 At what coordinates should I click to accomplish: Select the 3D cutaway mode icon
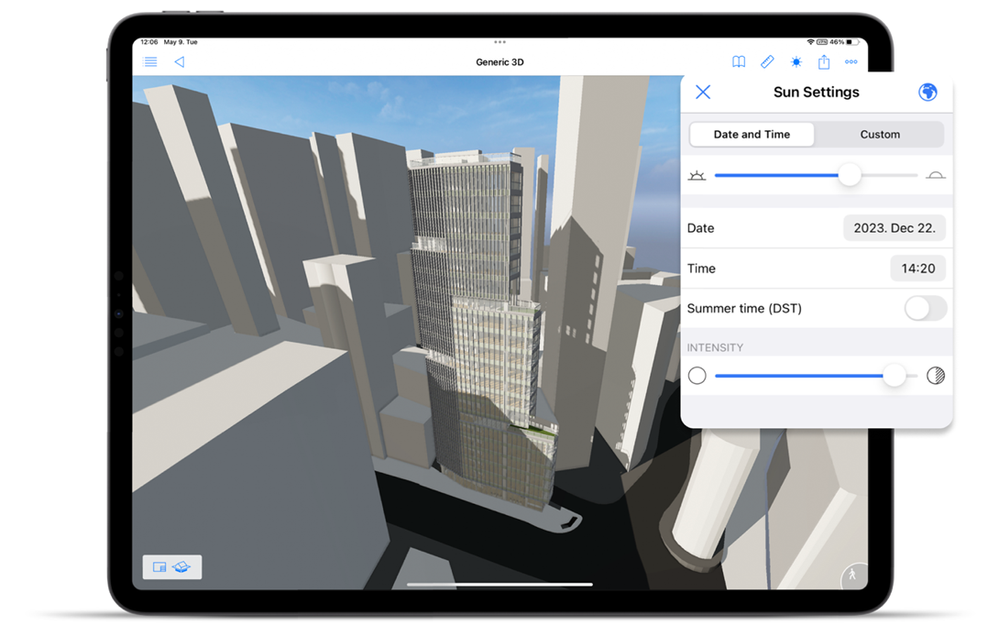coord(184,566)
